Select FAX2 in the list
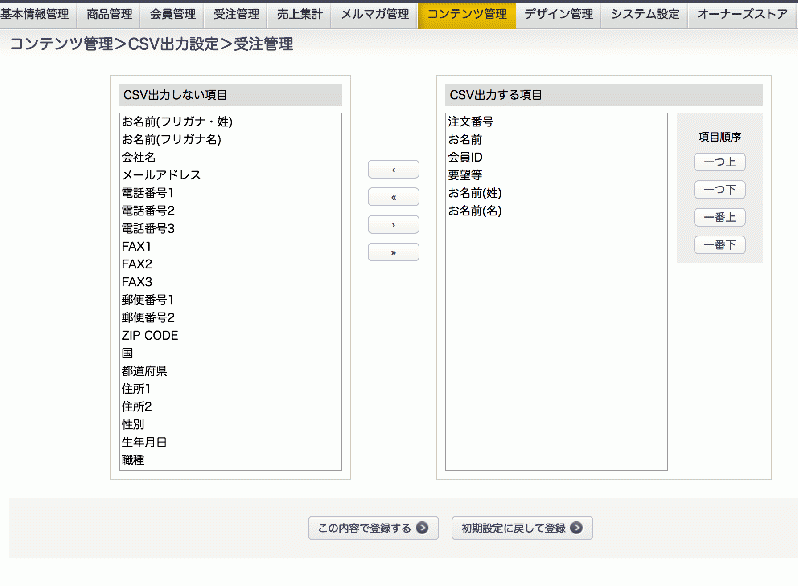Viewport: 798px width, 586px height. [x=230, y=264]
